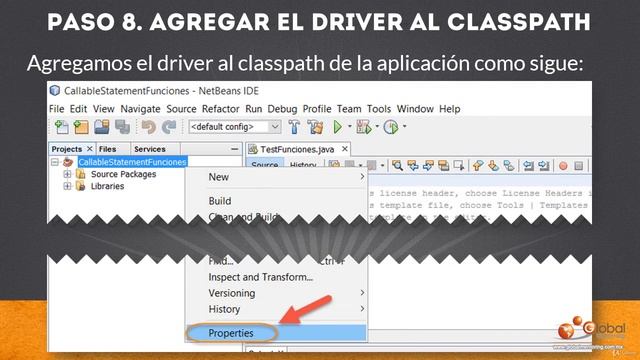Switch to the Files tab
Screen dimensions: 640x360
[x=107, y=149]
